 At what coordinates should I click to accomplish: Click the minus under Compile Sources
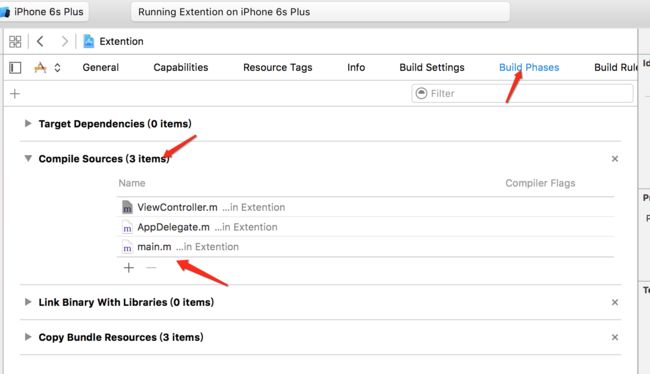tap(151, 268)
